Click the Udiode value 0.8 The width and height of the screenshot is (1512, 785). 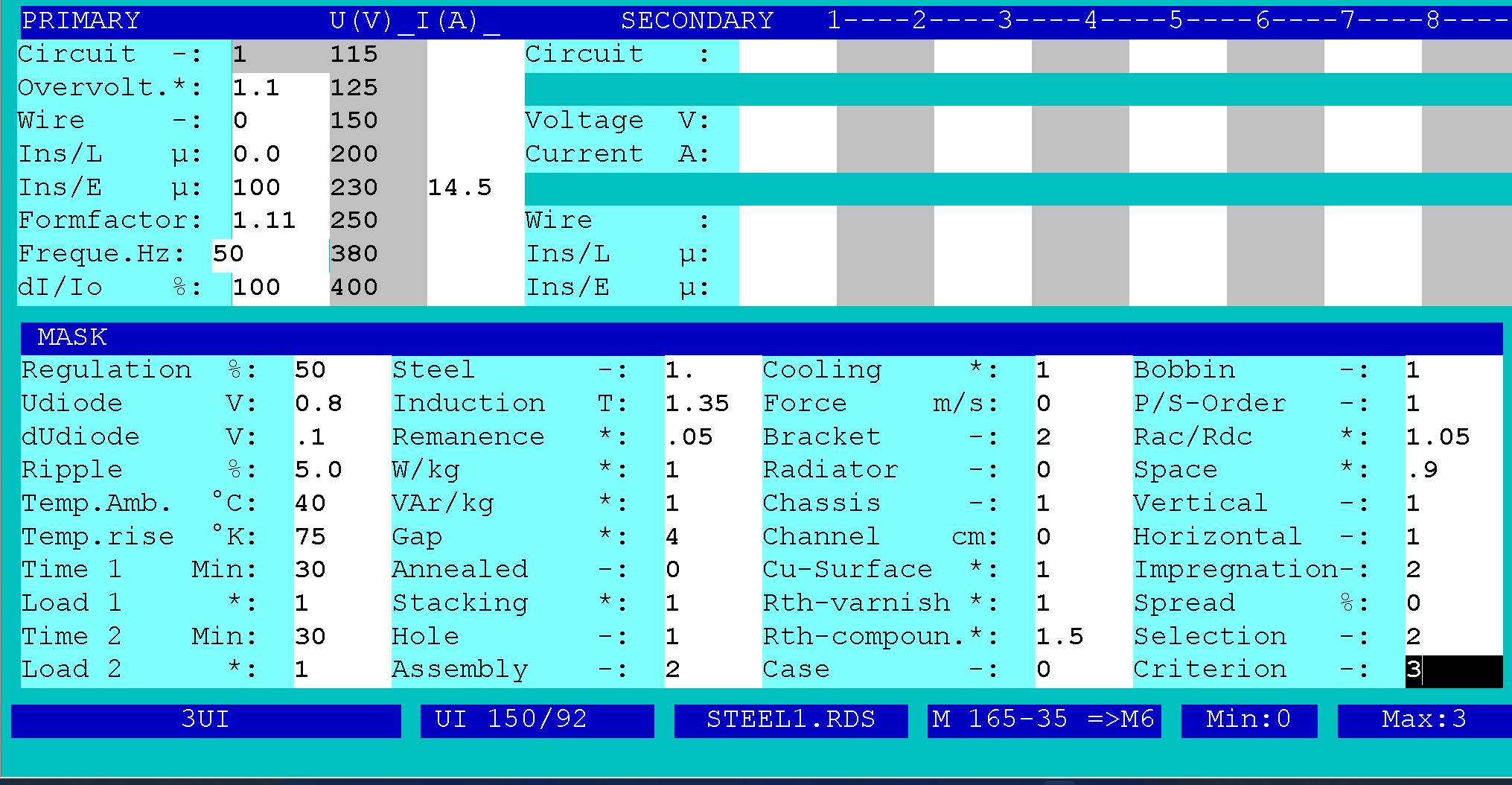coord(342,404)
